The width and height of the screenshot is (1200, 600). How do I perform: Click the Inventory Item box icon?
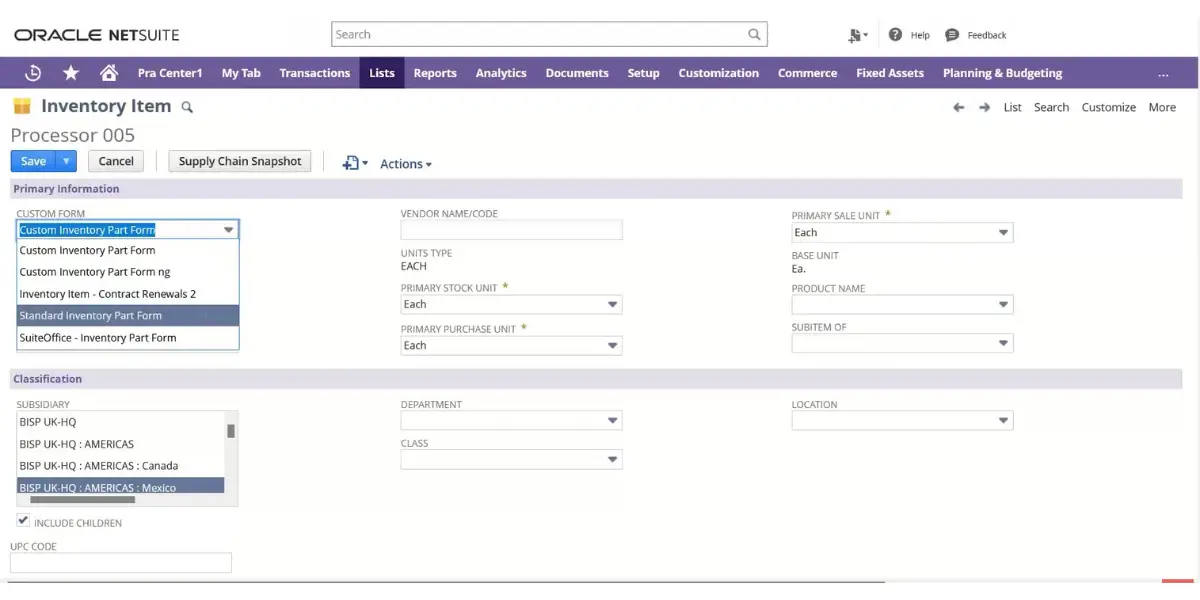pos(22,106)
